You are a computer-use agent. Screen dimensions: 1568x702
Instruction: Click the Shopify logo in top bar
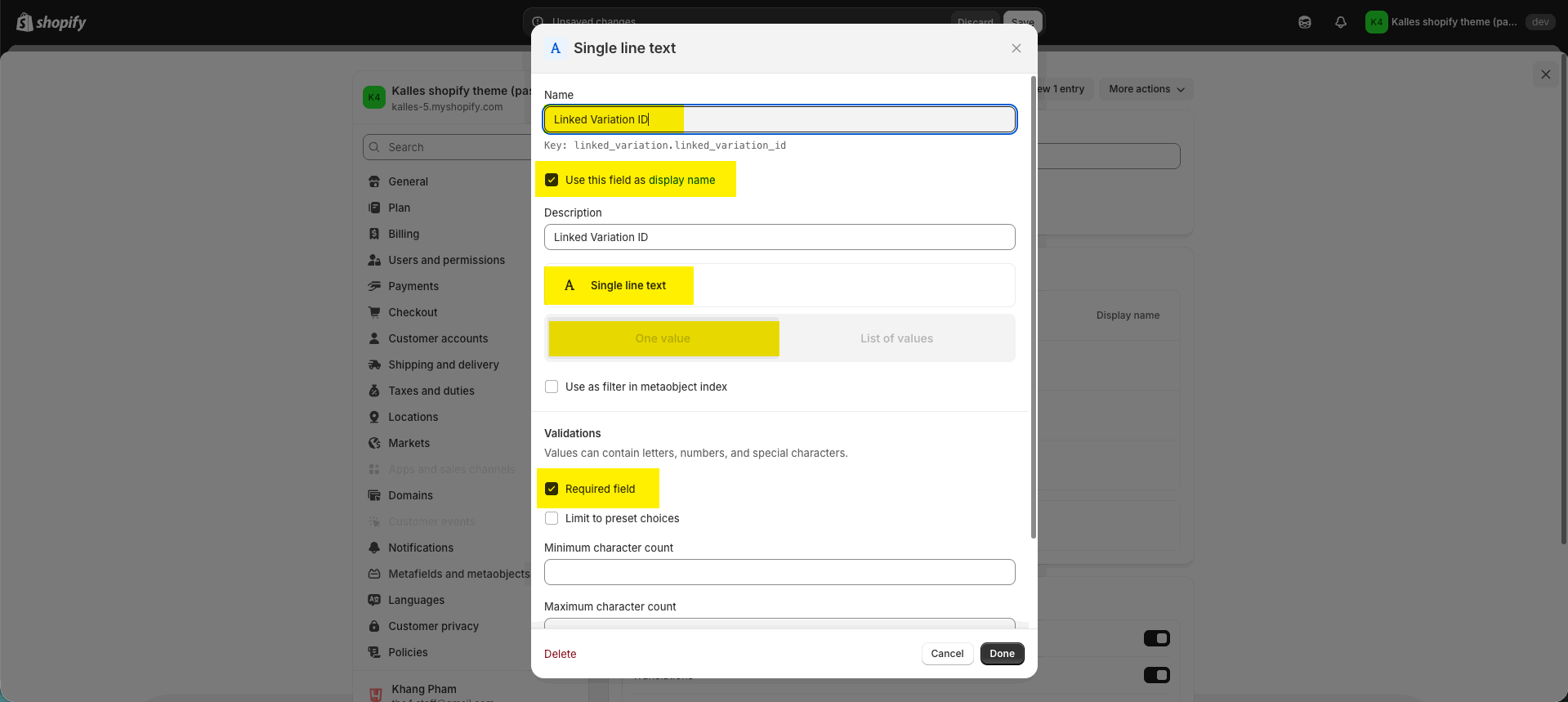click(51, 22)
